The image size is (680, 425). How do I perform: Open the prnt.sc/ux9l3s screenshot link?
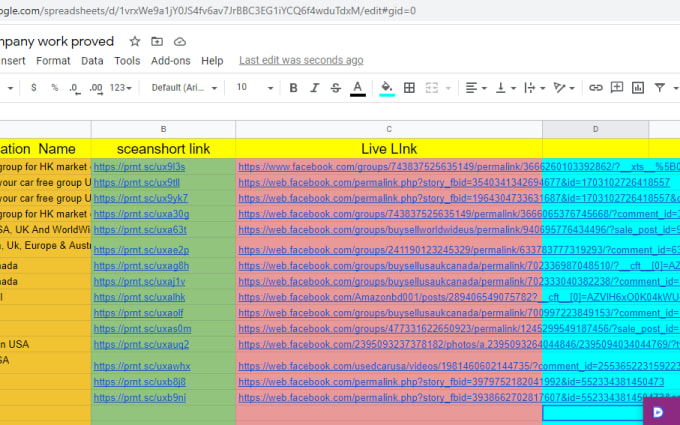point(139,167)
